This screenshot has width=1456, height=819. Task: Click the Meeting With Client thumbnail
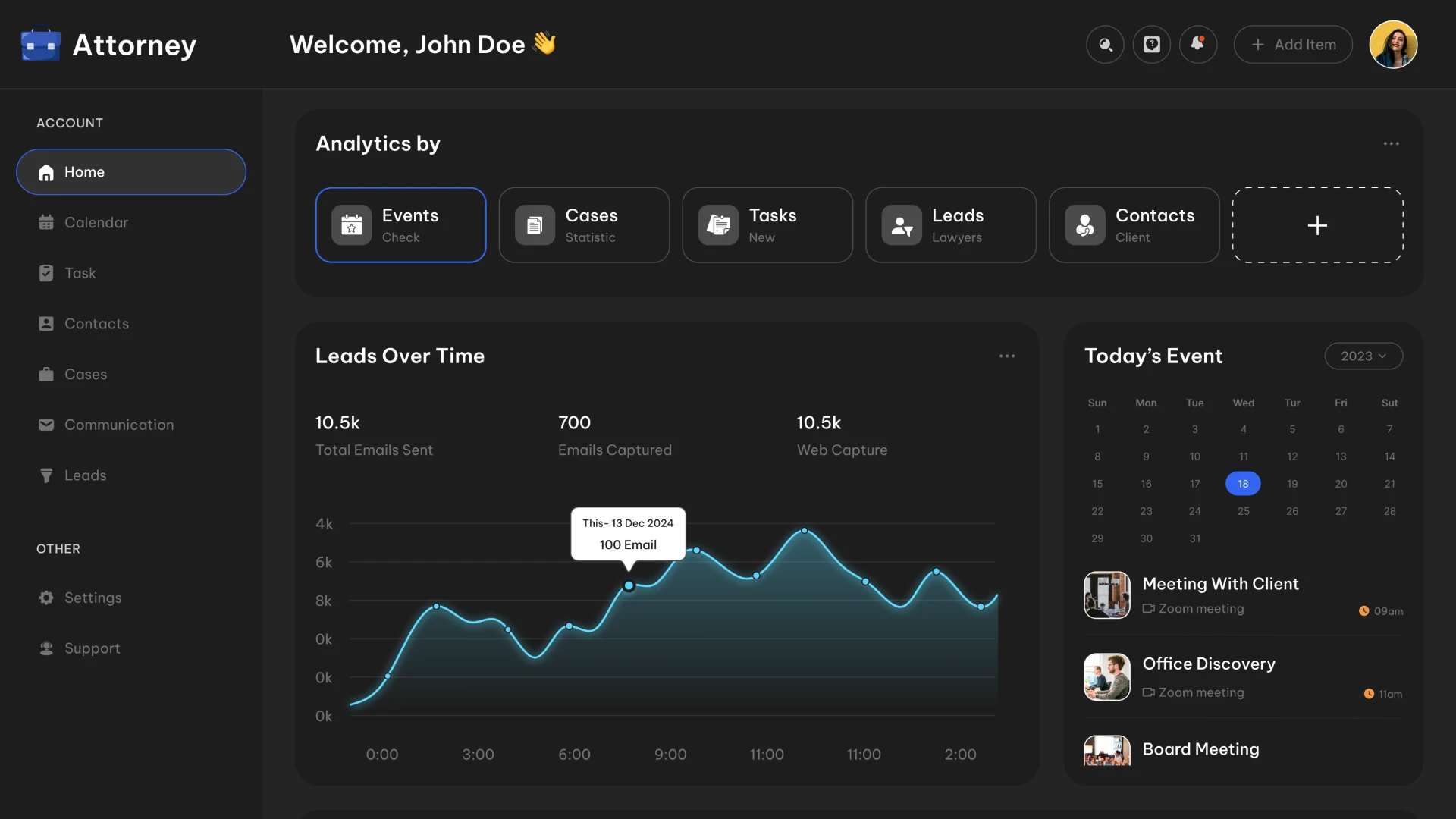(x=1106, y=595)
